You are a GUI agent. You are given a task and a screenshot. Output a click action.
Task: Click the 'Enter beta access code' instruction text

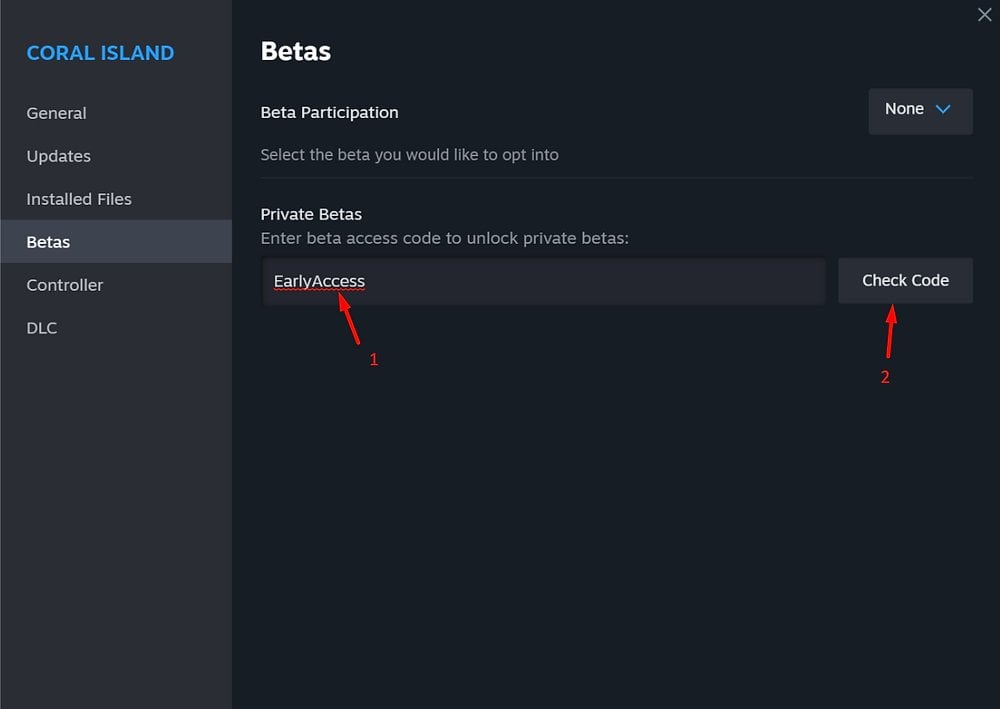444,238
